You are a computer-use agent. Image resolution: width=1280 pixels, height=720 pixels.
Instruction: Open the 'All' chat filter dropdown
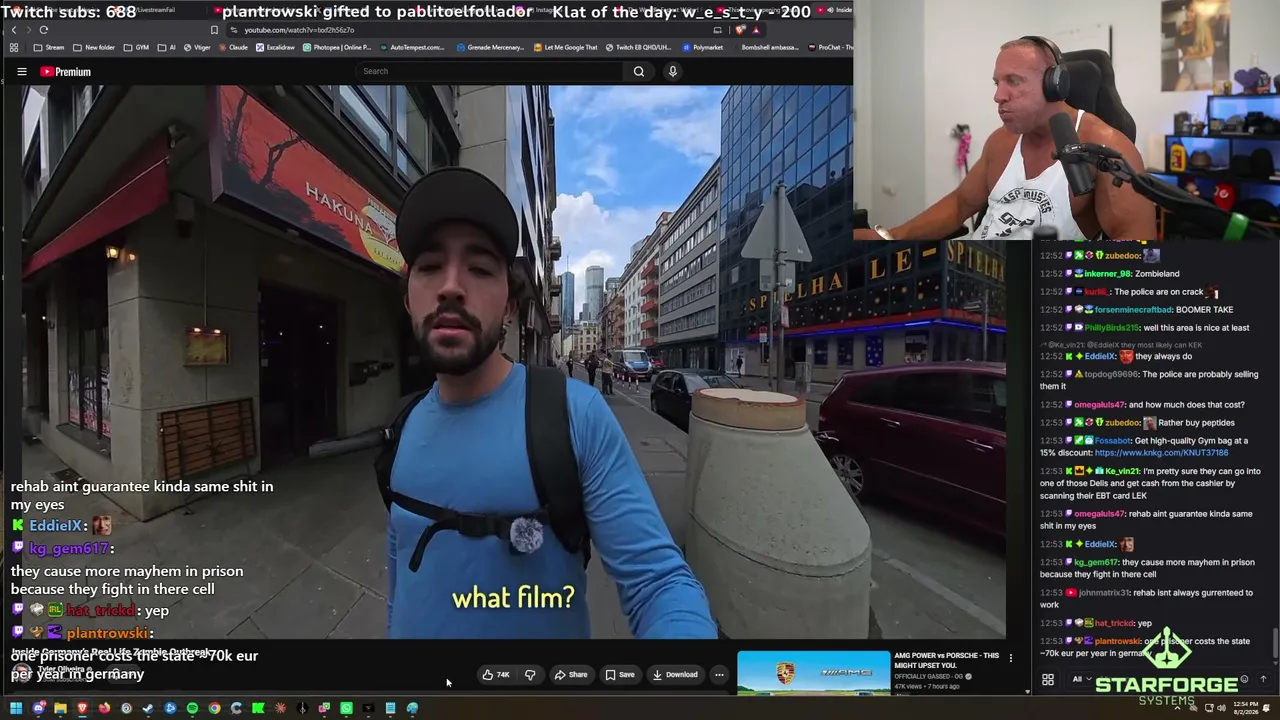pos(1081,679)
